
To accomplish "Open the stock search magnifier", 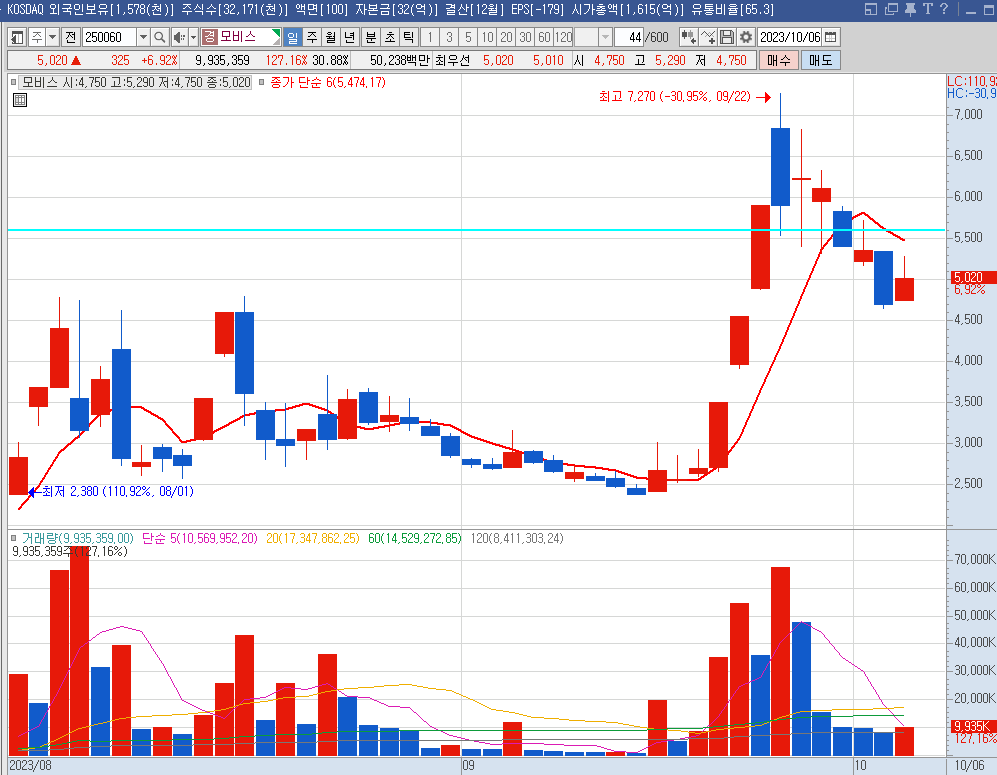I will coord(160,38).
